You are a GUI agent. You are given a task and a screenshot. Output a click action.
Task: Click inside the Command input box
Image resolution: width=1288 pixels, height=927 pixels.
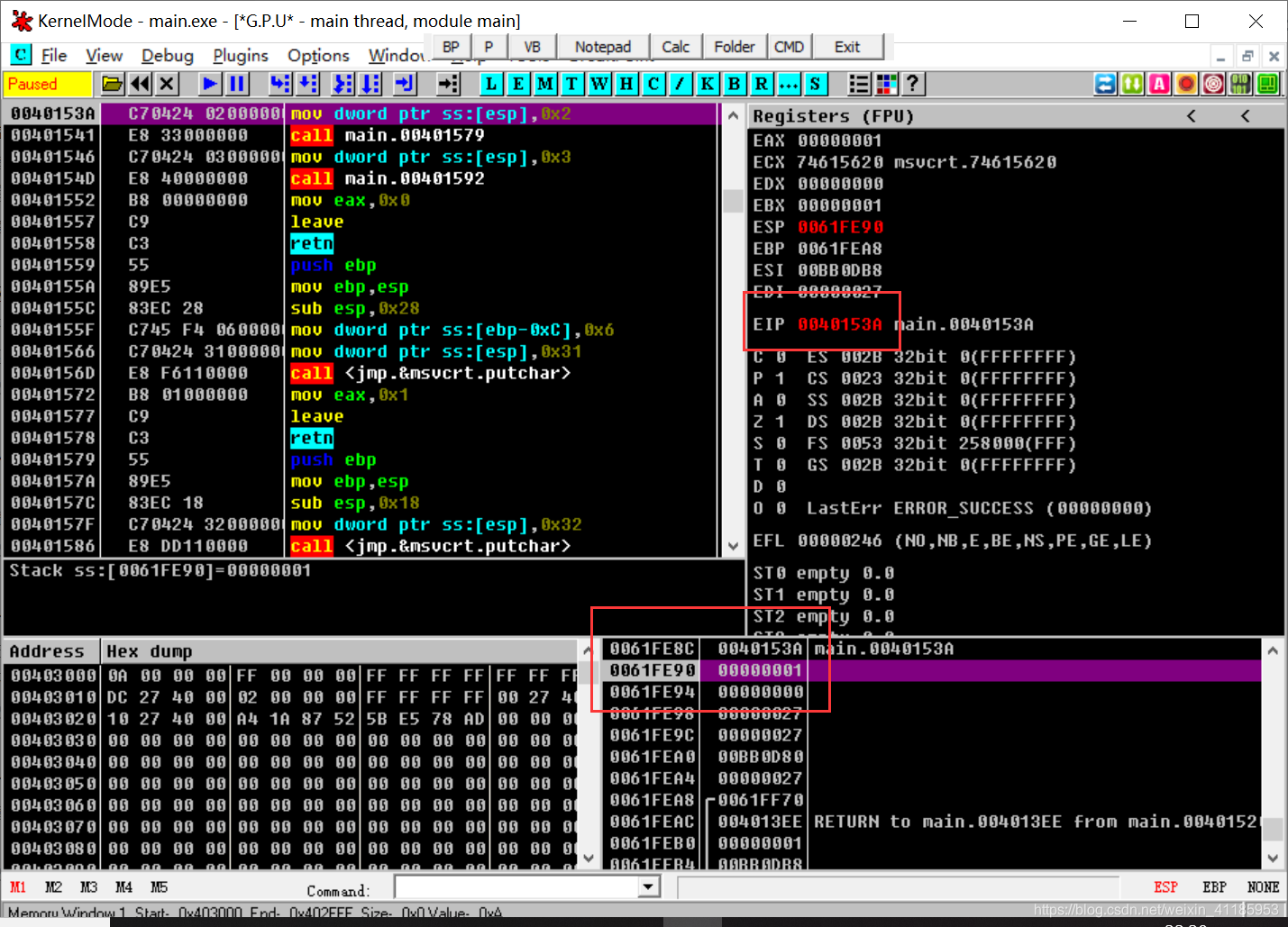517,887
